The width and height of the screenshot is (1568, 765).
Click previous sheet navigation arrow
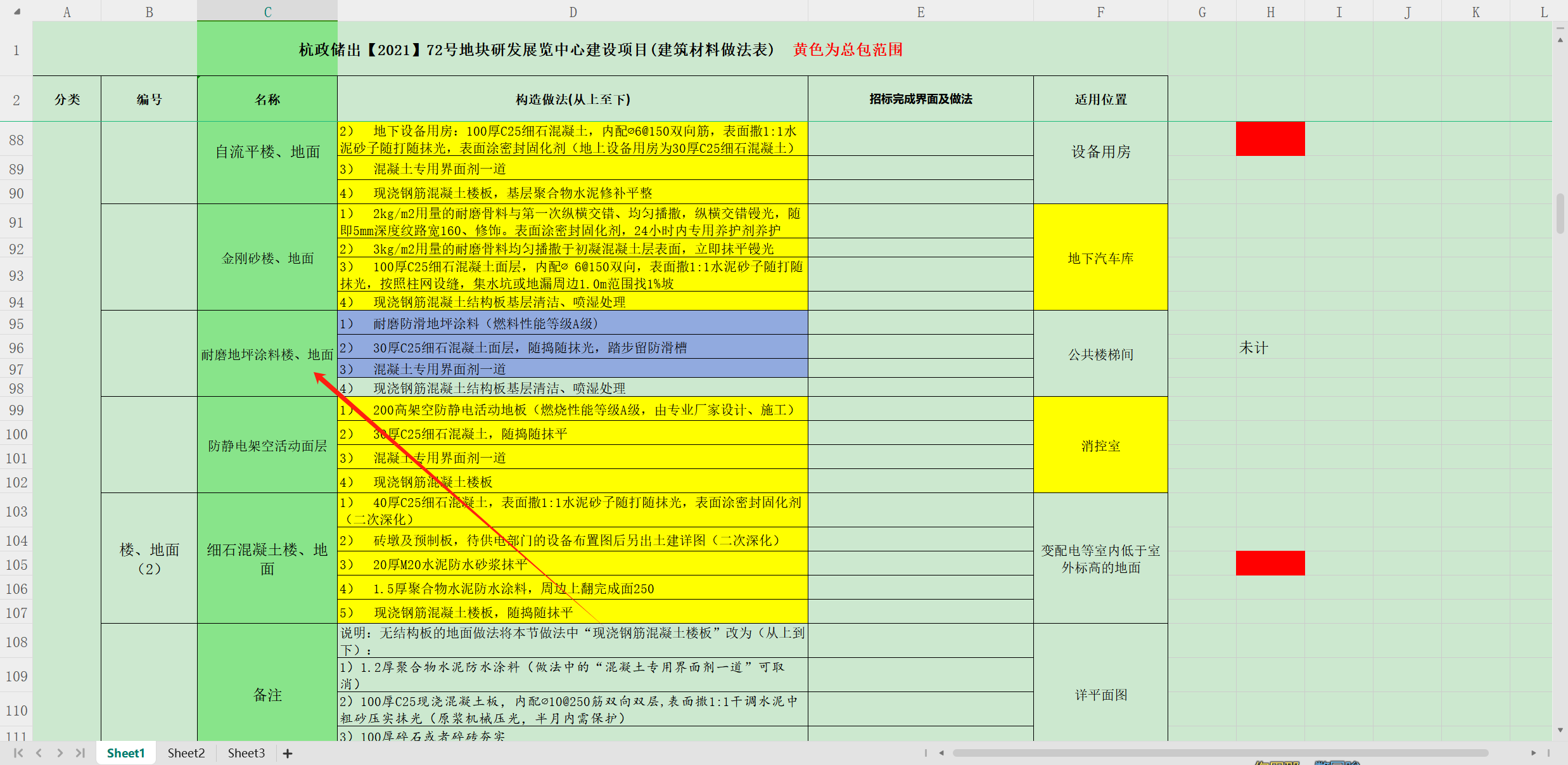pyautogui.click(x=39, y=753)
